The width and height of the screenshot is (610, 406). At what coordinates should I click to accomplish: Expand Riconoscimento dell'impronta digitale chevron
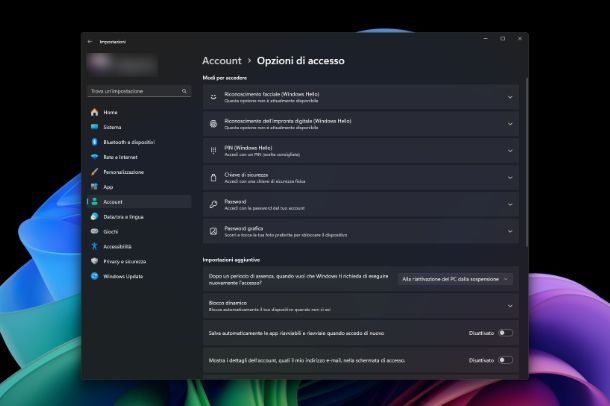click(x=510, y=124)
